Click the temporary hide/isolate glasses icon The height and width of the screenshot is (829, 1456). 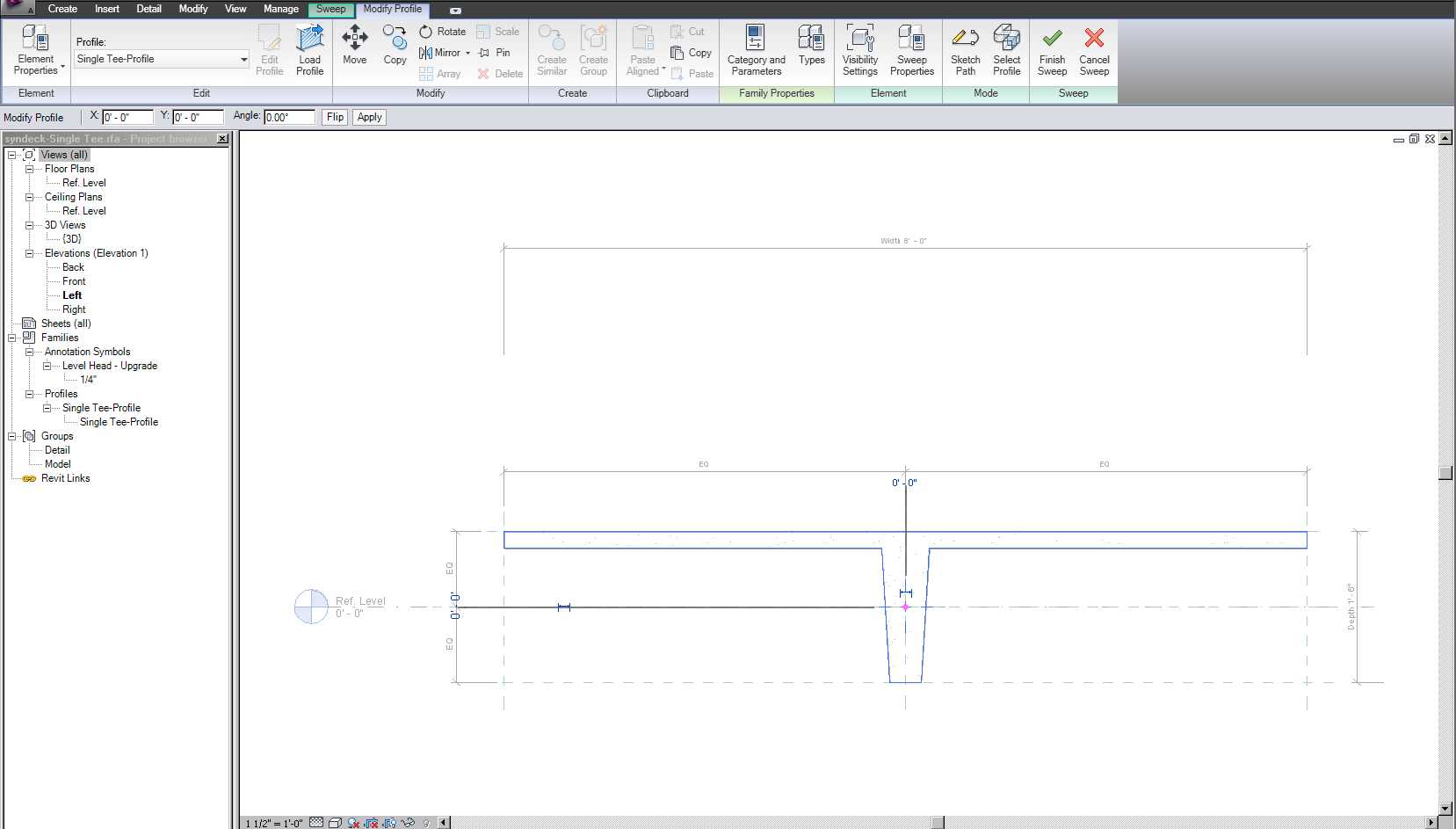click(x=408, y=823)
